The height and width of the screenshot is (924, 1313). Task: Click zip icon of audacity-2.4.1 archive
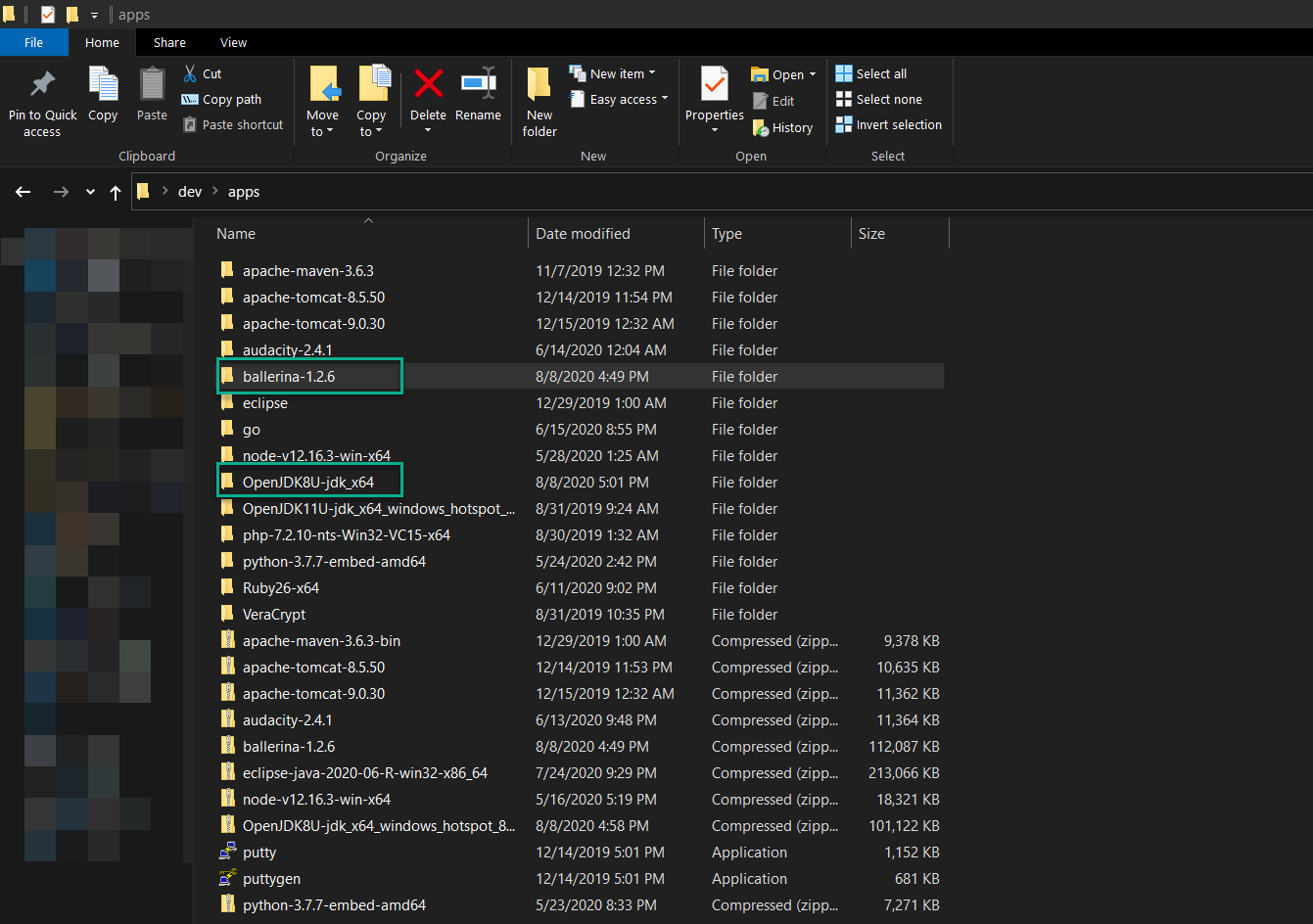click(x=227, y=719)
